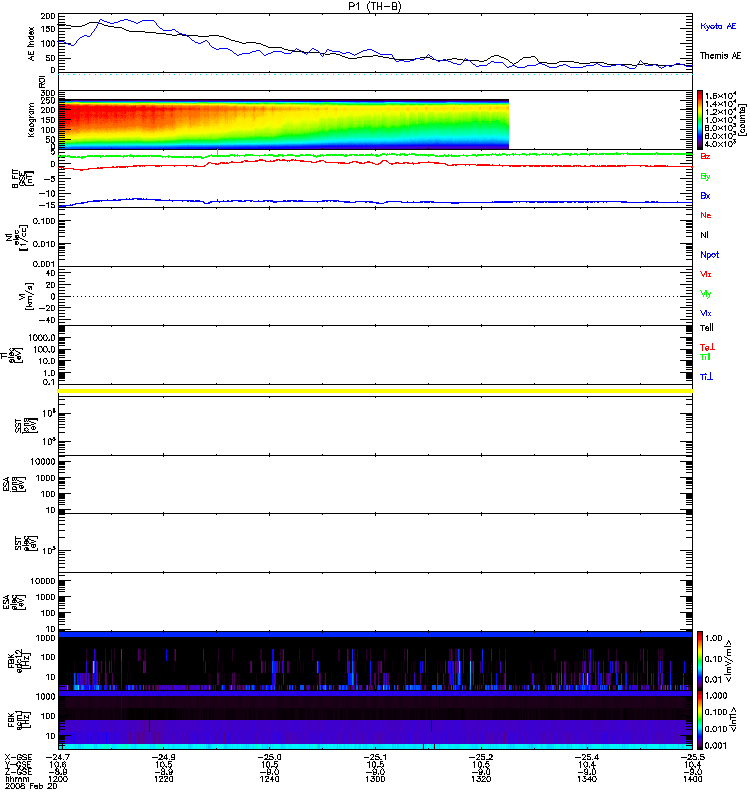This screenshot has width=750, height=800.
Task: Click the "FBK scm1 [Hz]" axis label
Action: pyautogui.click(x=18, y=719)
